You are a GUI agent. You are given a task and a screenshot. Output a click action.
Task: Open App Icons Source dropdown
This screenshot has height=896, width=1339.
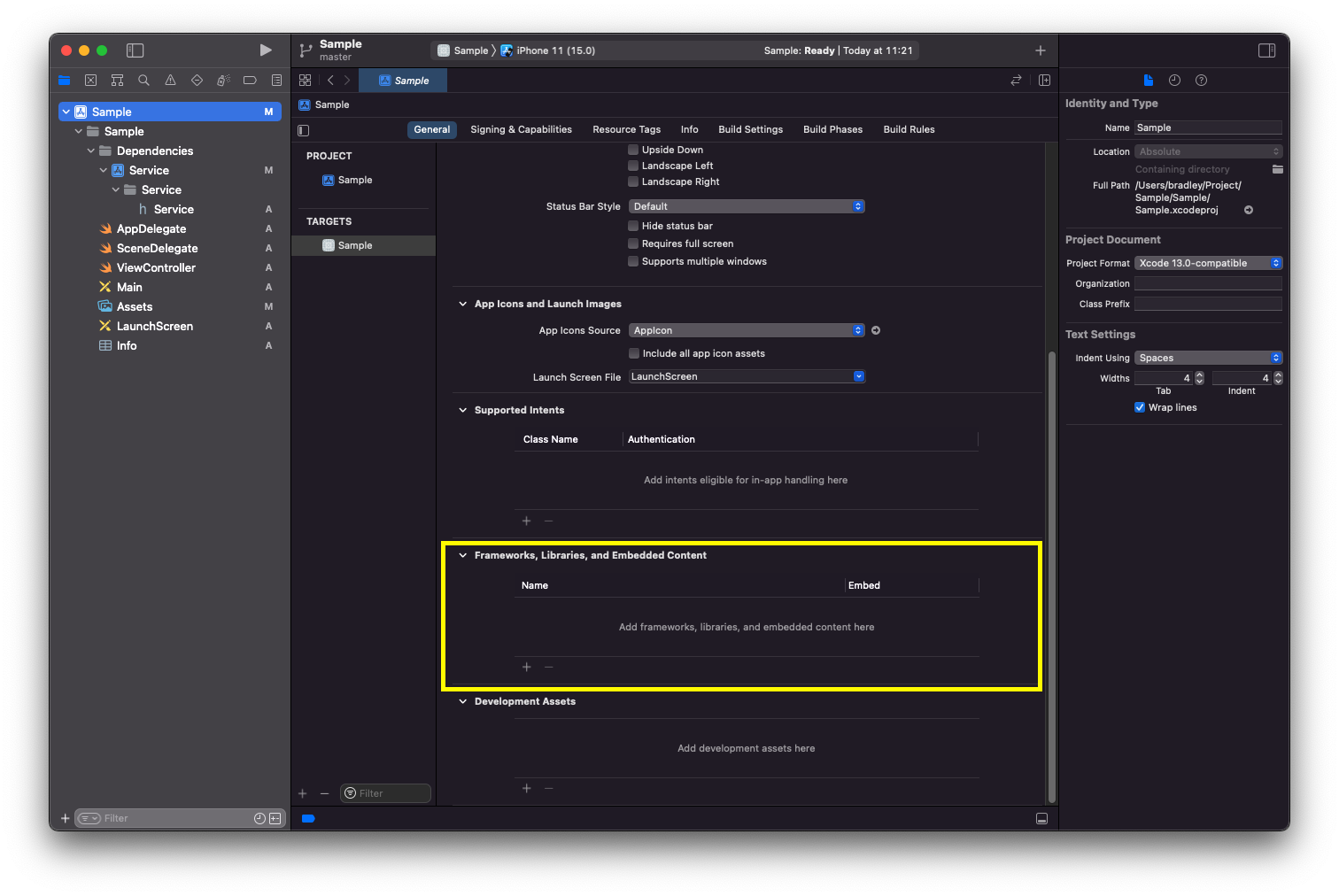pyautogui.click(x=747, y=330)
